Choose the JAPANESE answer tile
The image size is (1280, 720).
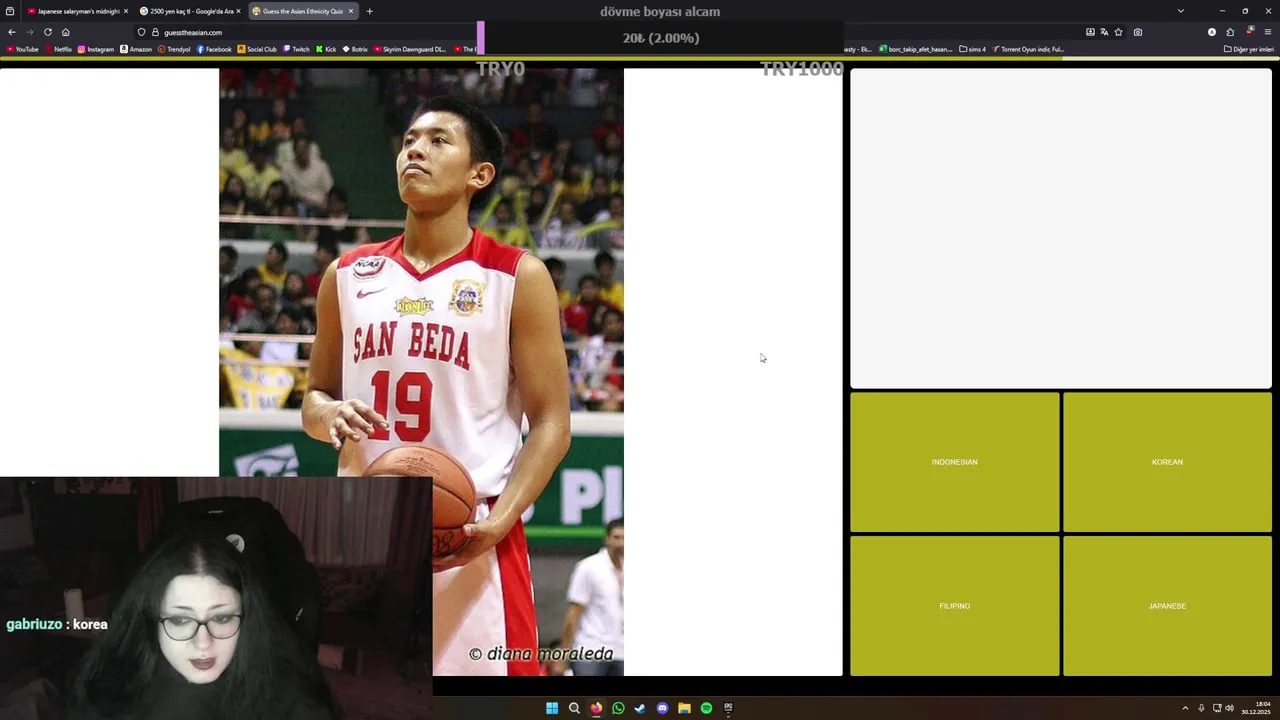[x=1167, y=606]
